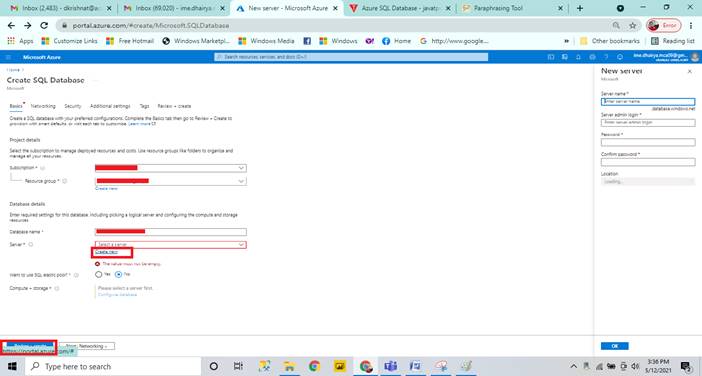Switch to Azure SQL Database browser tab

(x=400, y=8)
